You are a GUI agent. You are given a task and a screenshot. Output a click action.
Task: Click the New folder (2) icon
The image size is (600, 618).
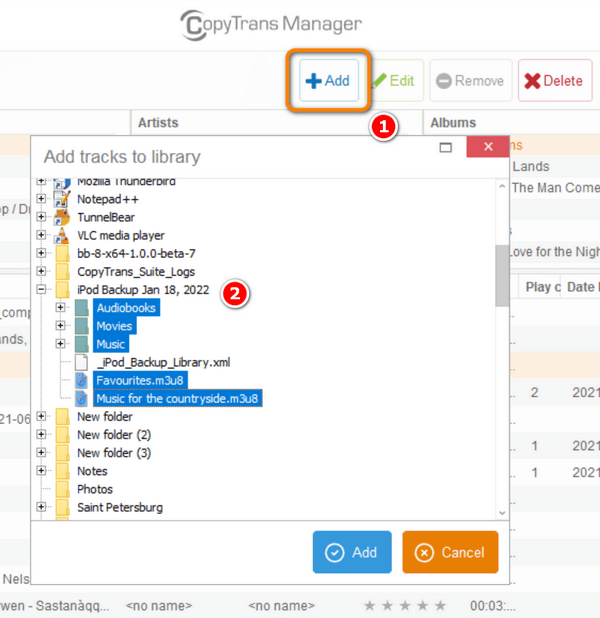pos(62,435)
